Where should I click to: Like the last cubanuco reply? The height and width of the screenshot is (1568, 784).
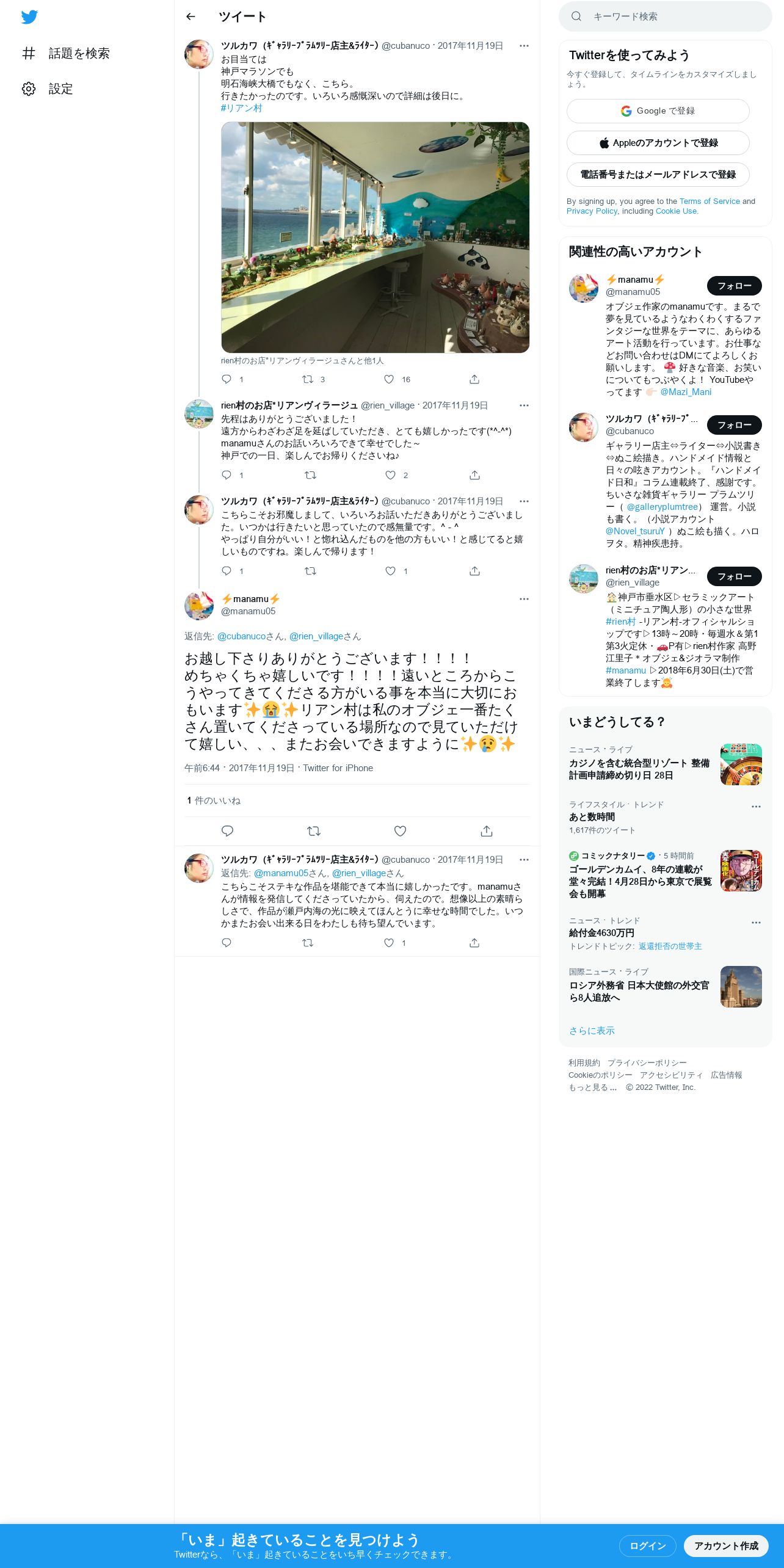(x=389, y=943)
